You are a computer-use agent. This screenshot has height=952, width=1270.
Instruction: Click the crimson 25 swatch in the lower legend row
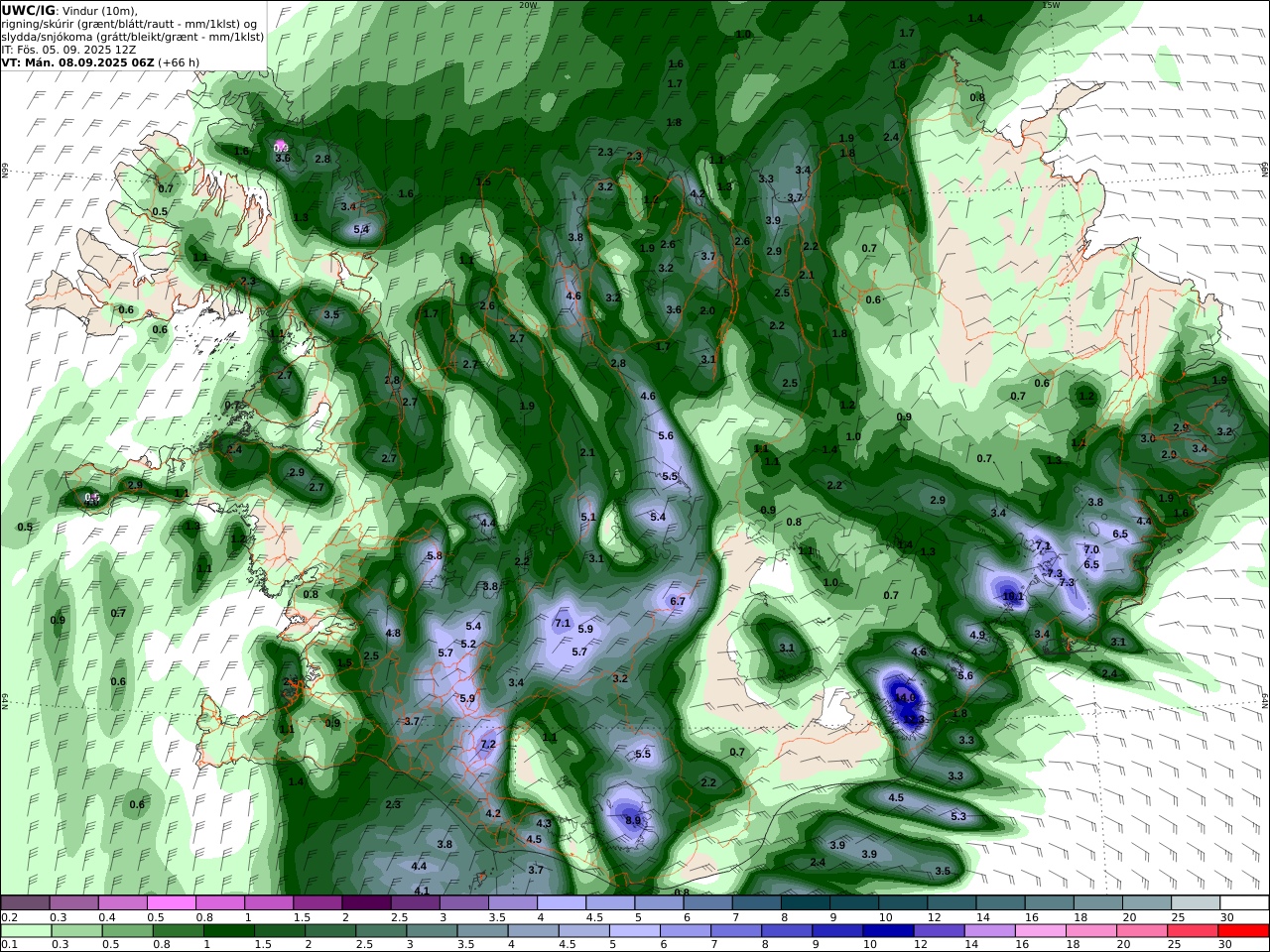1193,931
